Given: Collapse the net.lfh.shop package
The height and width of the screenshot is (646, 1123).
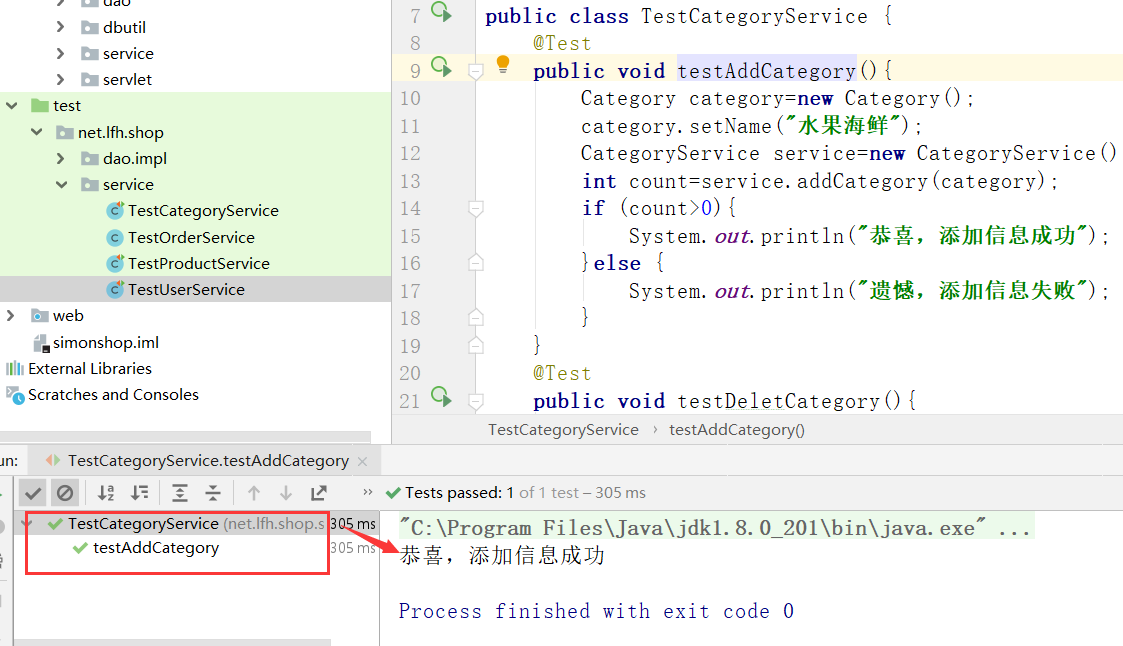Looking at the screenshot, I should pyautogui.click(x=37, y=132).
